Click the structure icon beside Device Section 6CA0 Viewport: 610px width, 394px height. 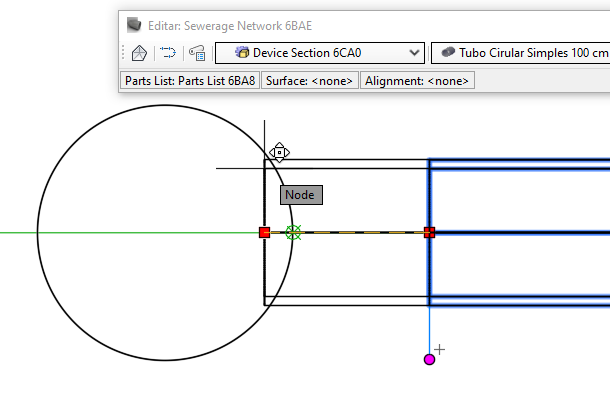pos(242,53)
